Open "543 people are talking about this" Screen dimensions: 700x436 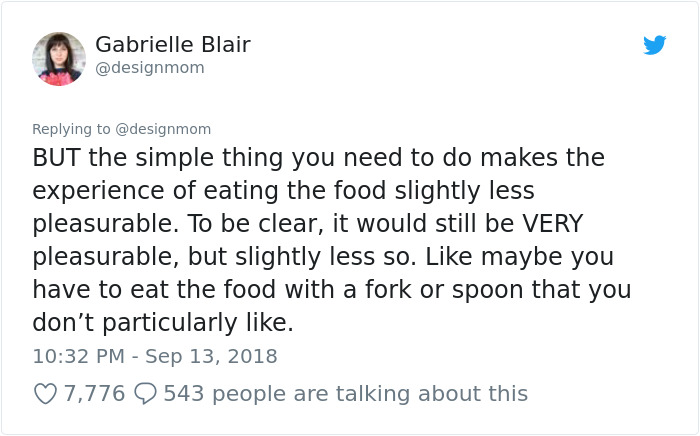click(x=345, y=394)
